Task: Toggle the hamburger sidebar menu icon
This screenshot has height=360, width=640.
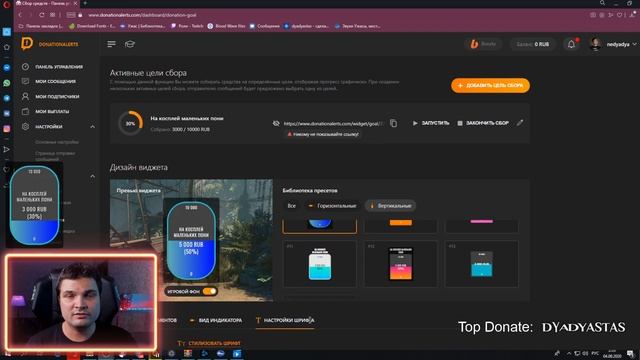Action: (x=111, y=44)
